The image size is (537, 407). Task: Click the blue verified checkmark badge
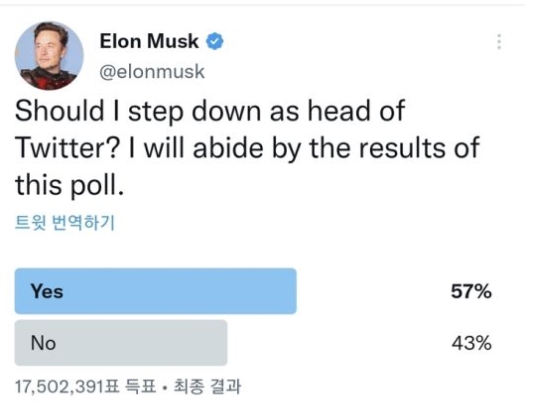(215, 41)
